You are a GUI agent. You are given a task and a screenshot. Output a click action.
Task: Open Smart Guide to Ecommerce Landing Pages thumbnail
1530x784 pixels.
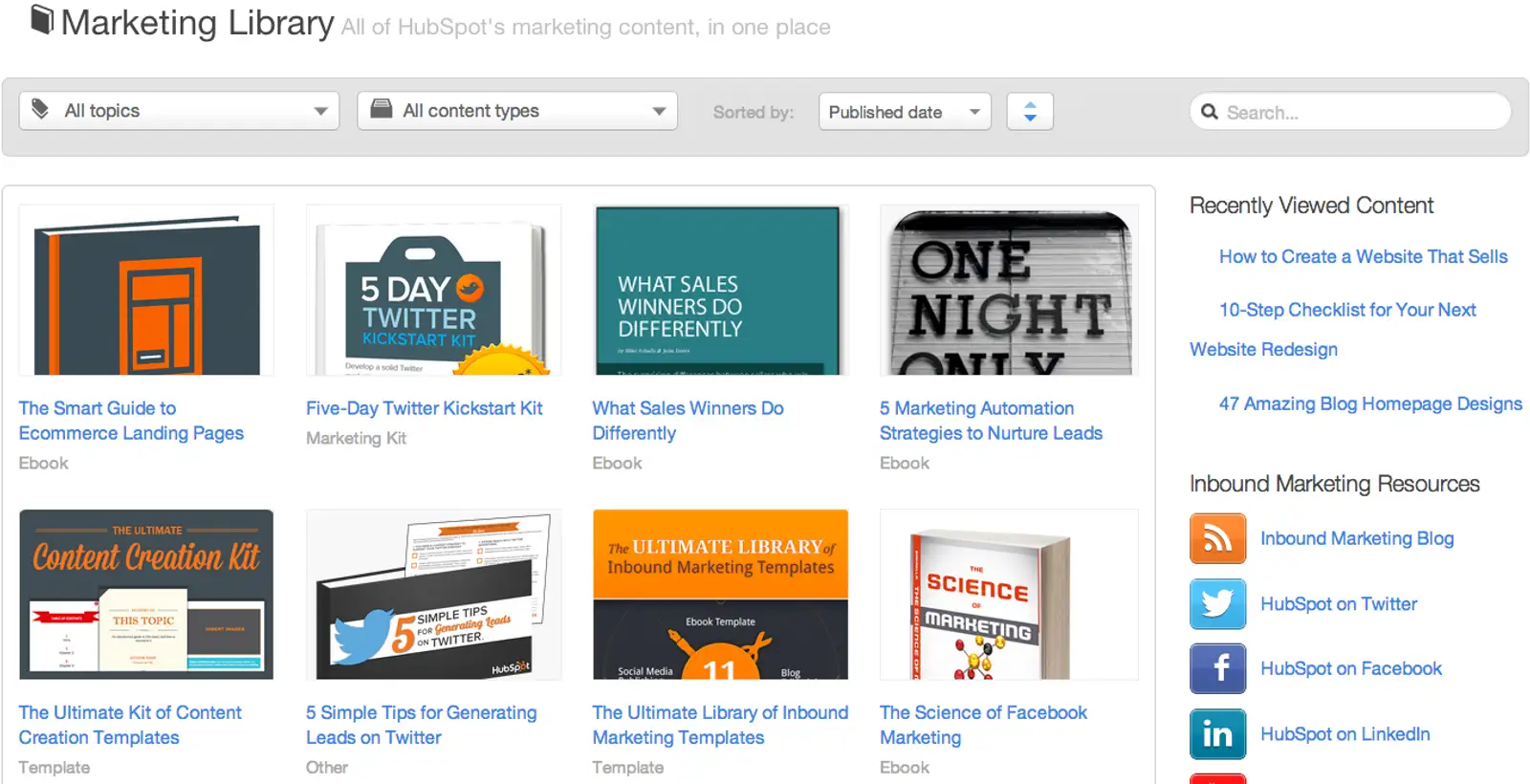point(146,290)
